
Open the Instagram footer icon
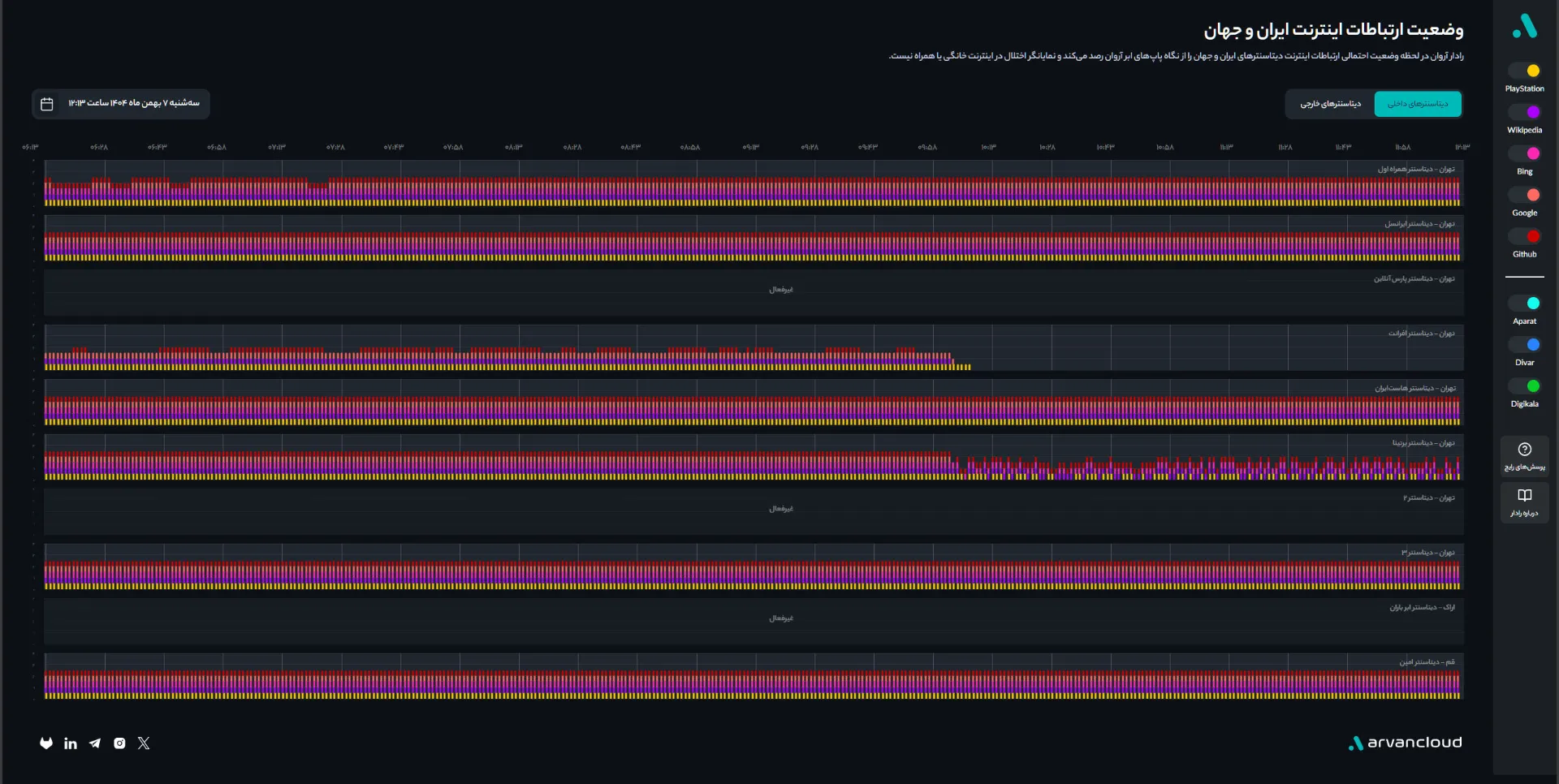point(119,743)
